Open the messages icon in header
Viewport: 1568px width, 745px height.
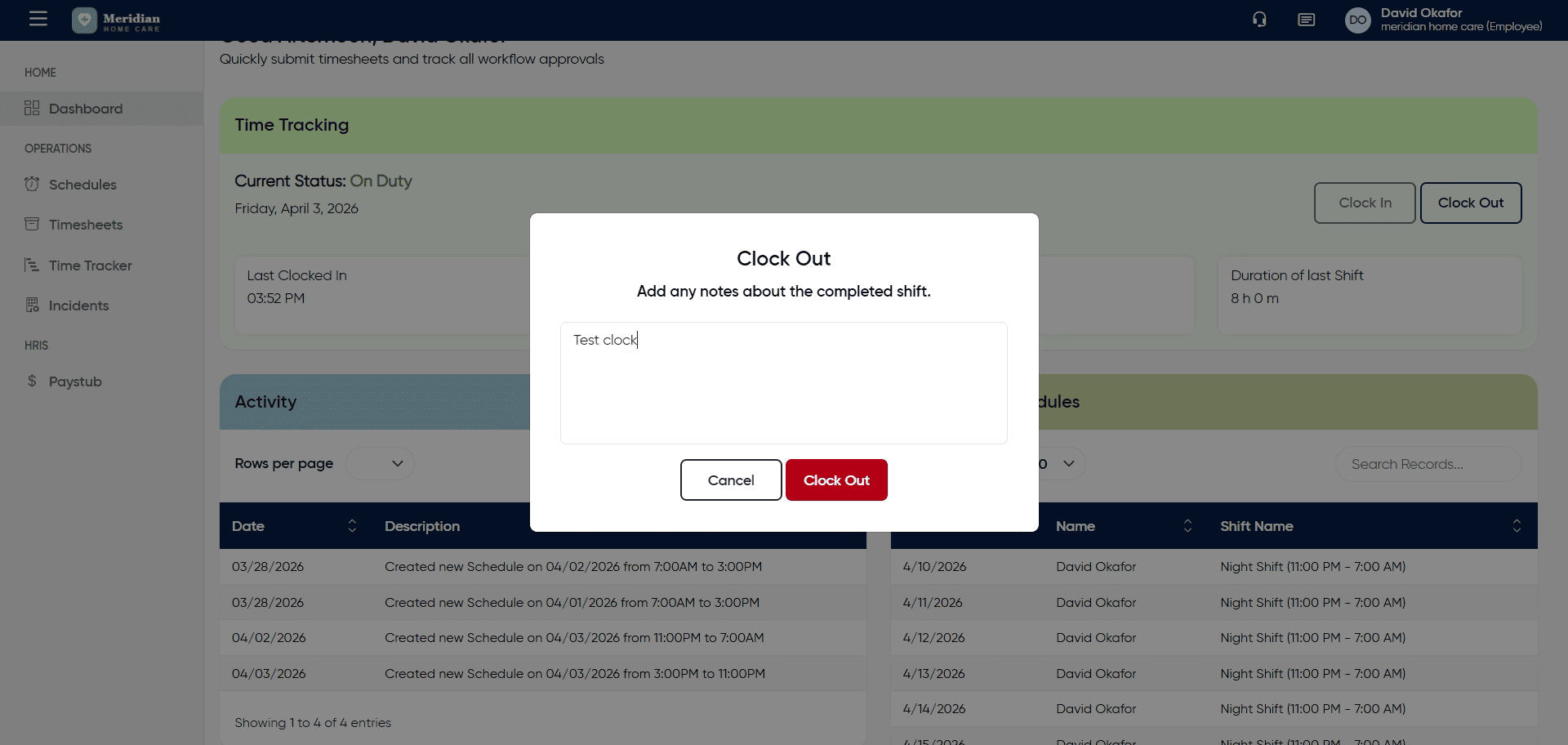(x=1306, y=20)
